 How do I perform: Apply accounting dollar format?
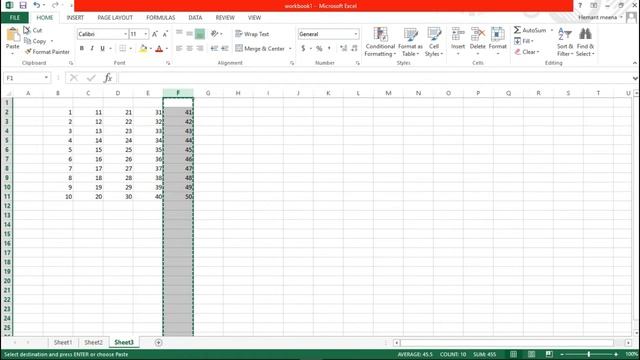[303, 49]
